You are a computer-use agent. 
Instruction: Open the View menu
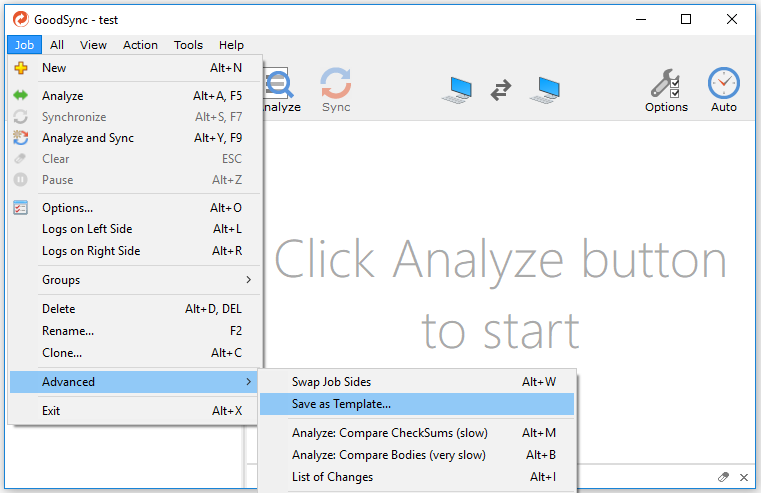click(93, 45)
